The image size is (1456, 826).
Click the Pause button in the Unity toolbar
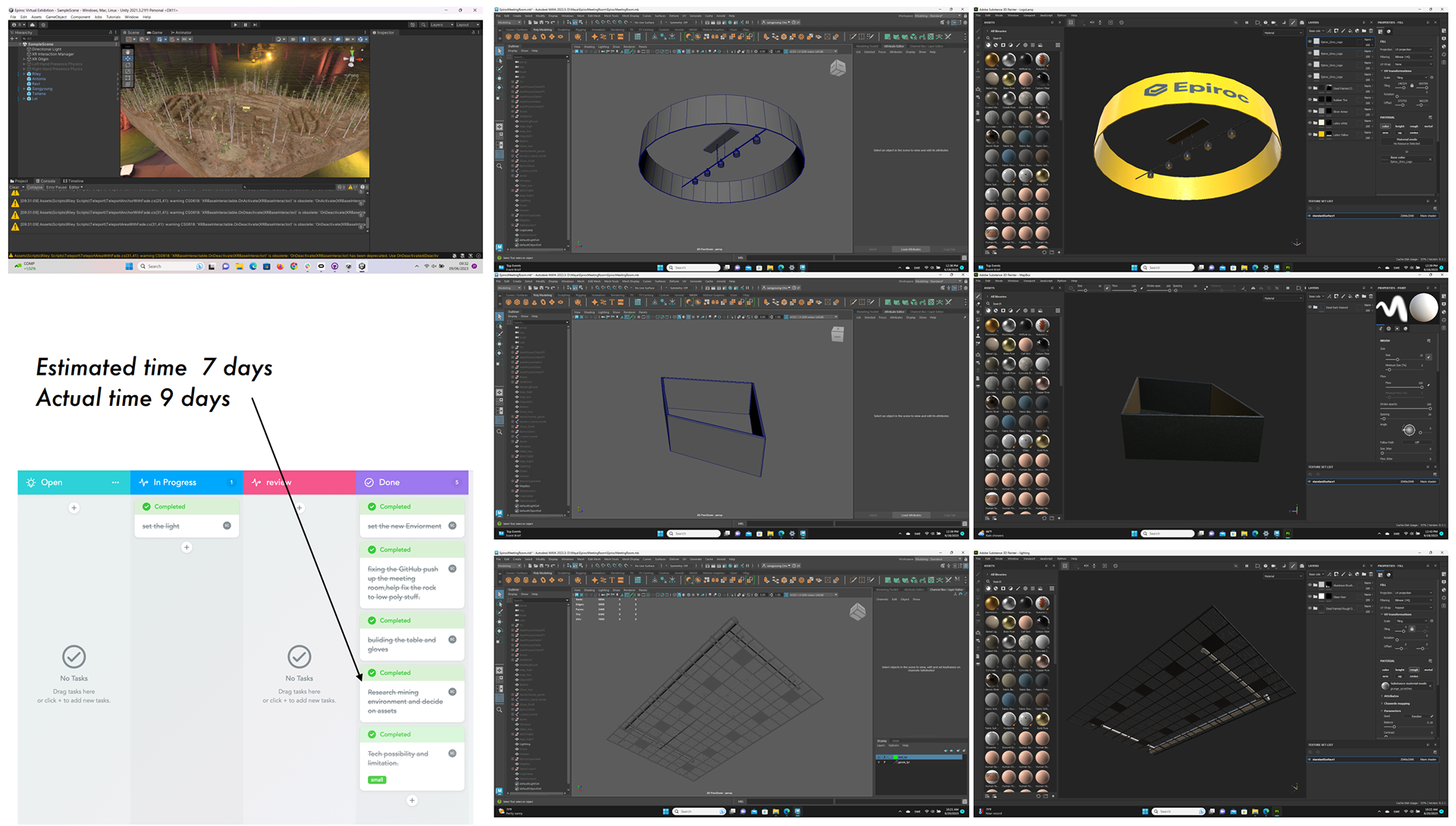point(245,24)
